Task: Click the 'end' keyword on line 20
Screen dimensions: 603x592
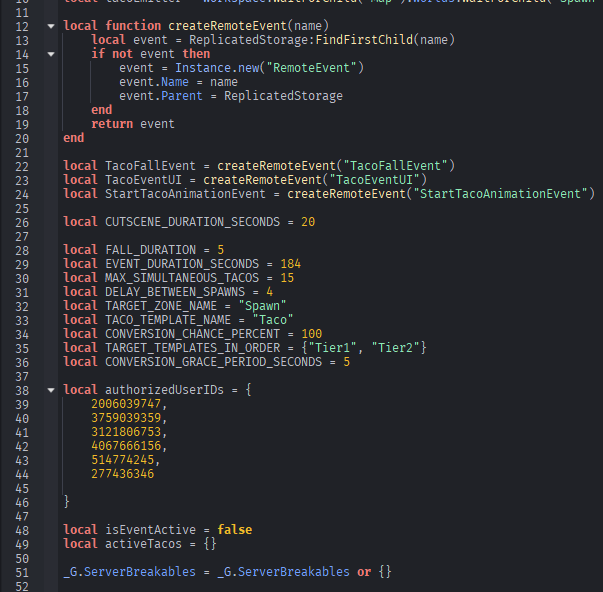Action: coord(73,138)
